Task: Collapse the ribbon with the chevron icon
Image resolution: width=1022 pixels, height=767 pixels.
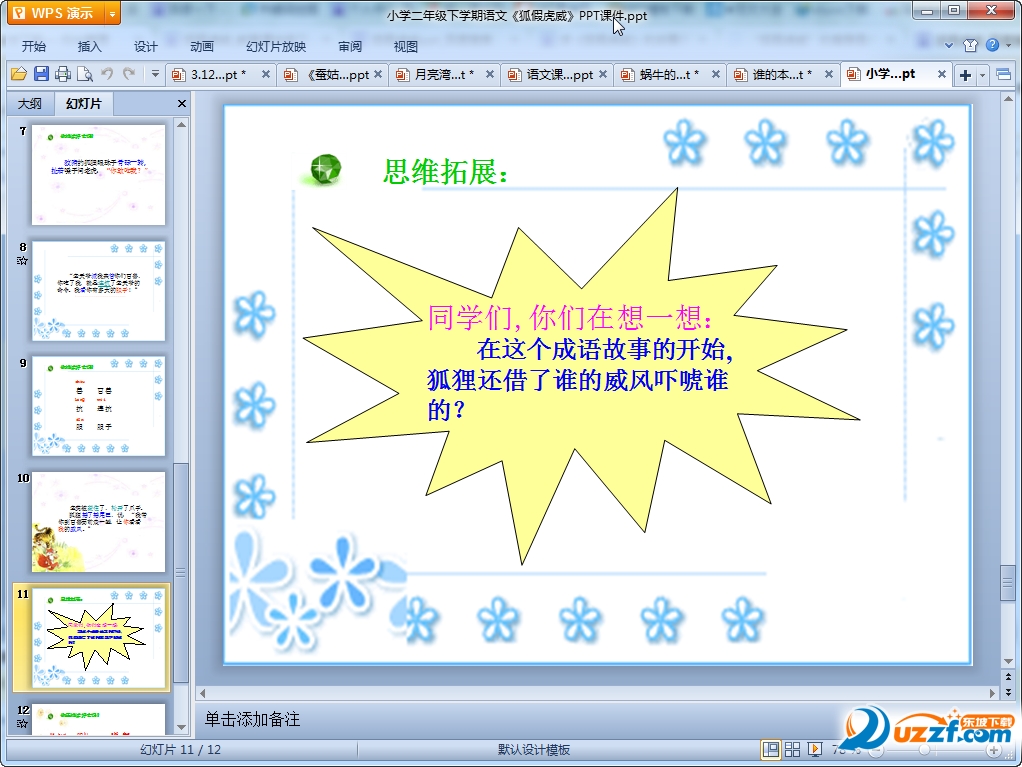Action: pos(949,45)
